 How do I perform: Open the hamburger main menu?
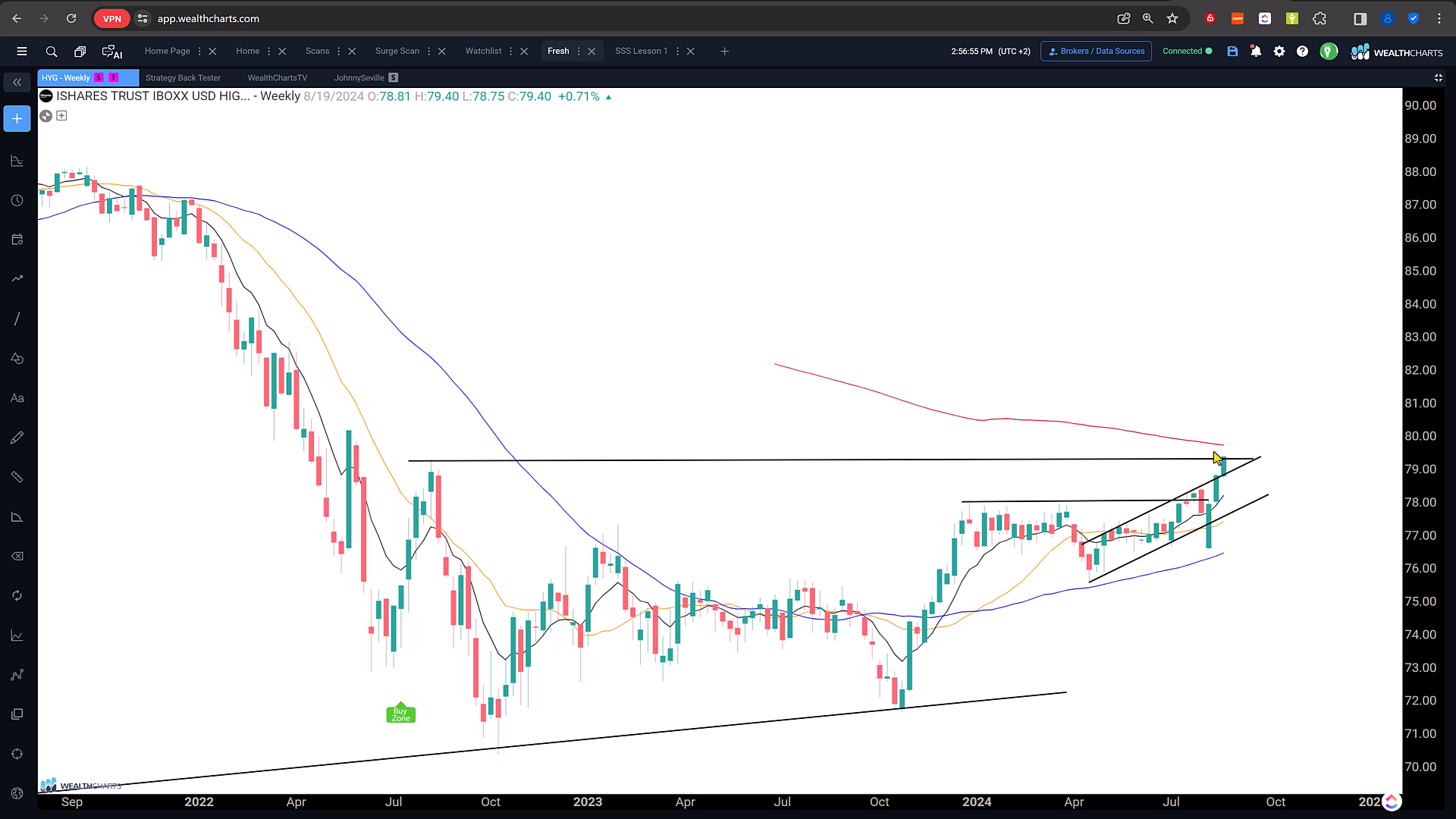[x=22, y=52]
